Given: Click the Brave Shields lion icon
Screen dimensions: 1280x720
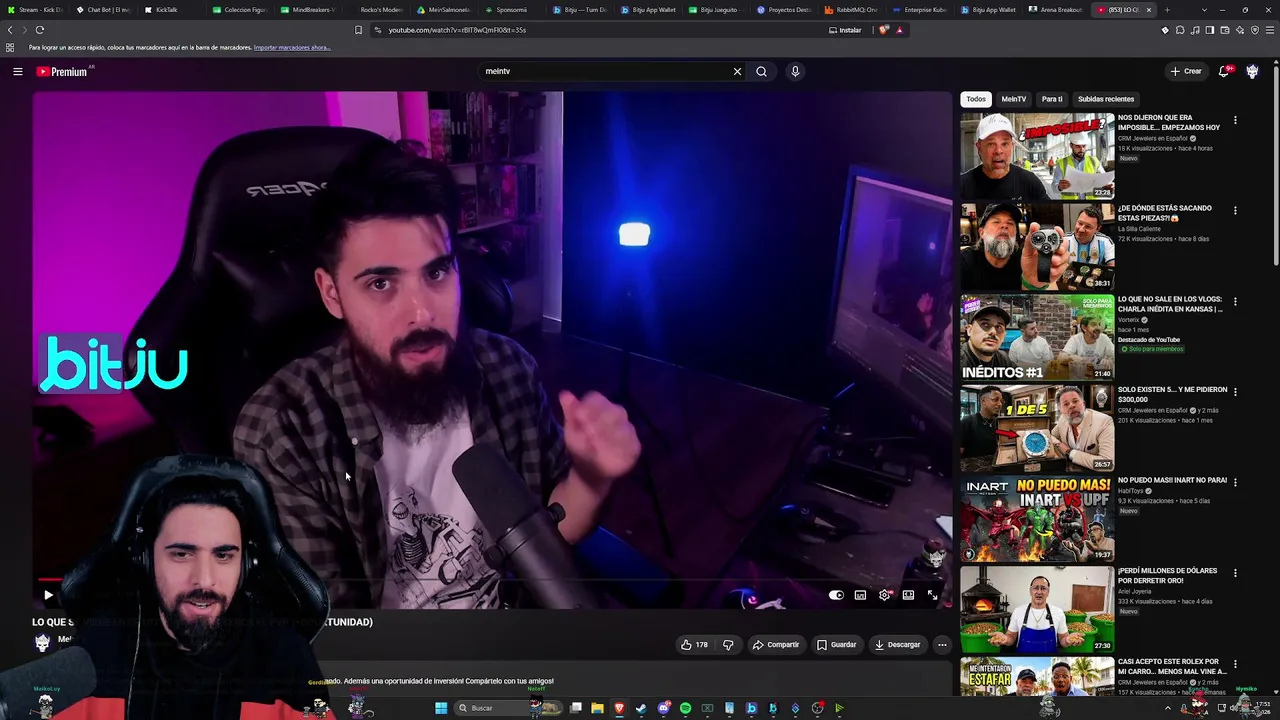Looking at the screenshot, I should [883, 30].
